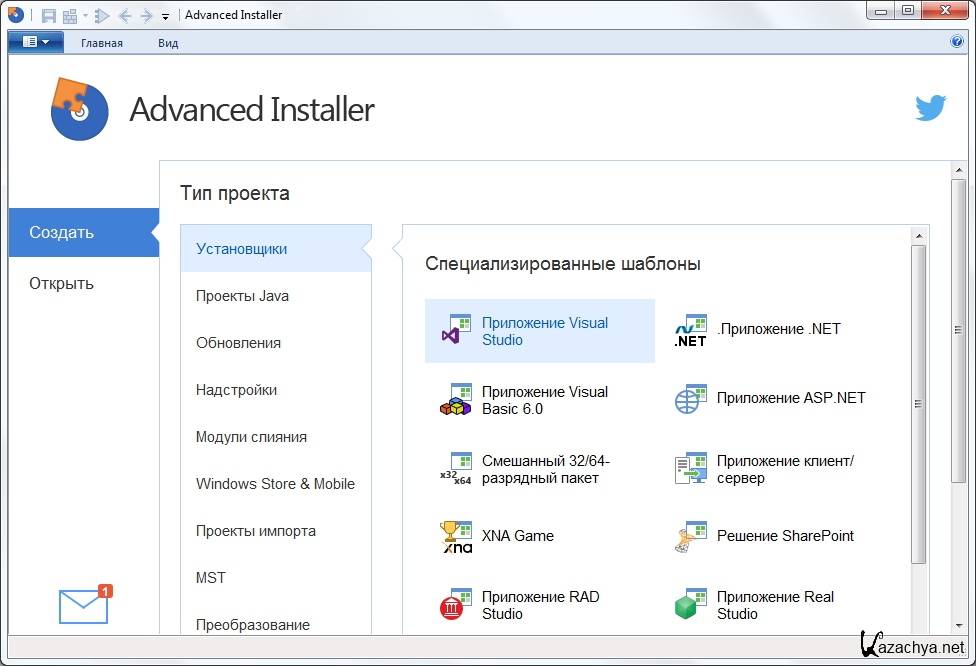This screenshot has width=976, height=666.
Task: Select the Приложение SharePoint решение template
Action: point(784,536)
